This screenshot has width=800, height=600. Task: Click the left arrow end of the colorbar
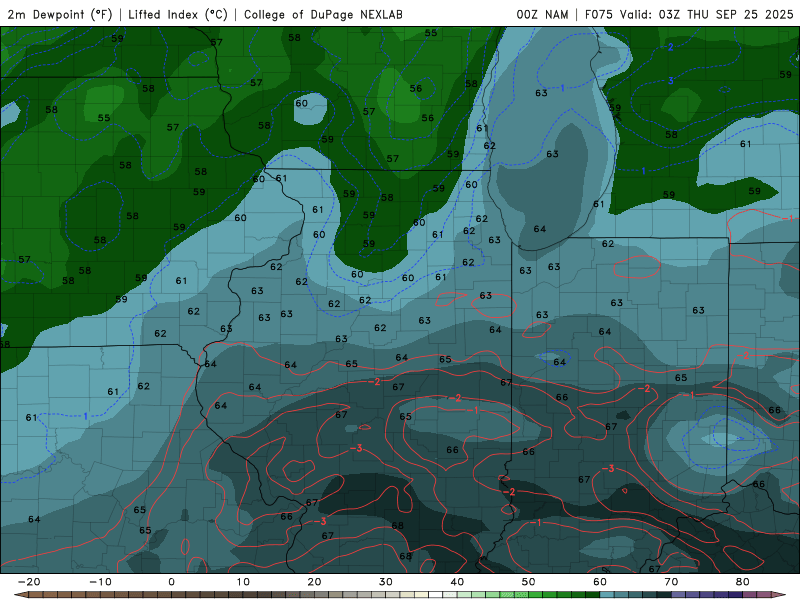point(20,595)
